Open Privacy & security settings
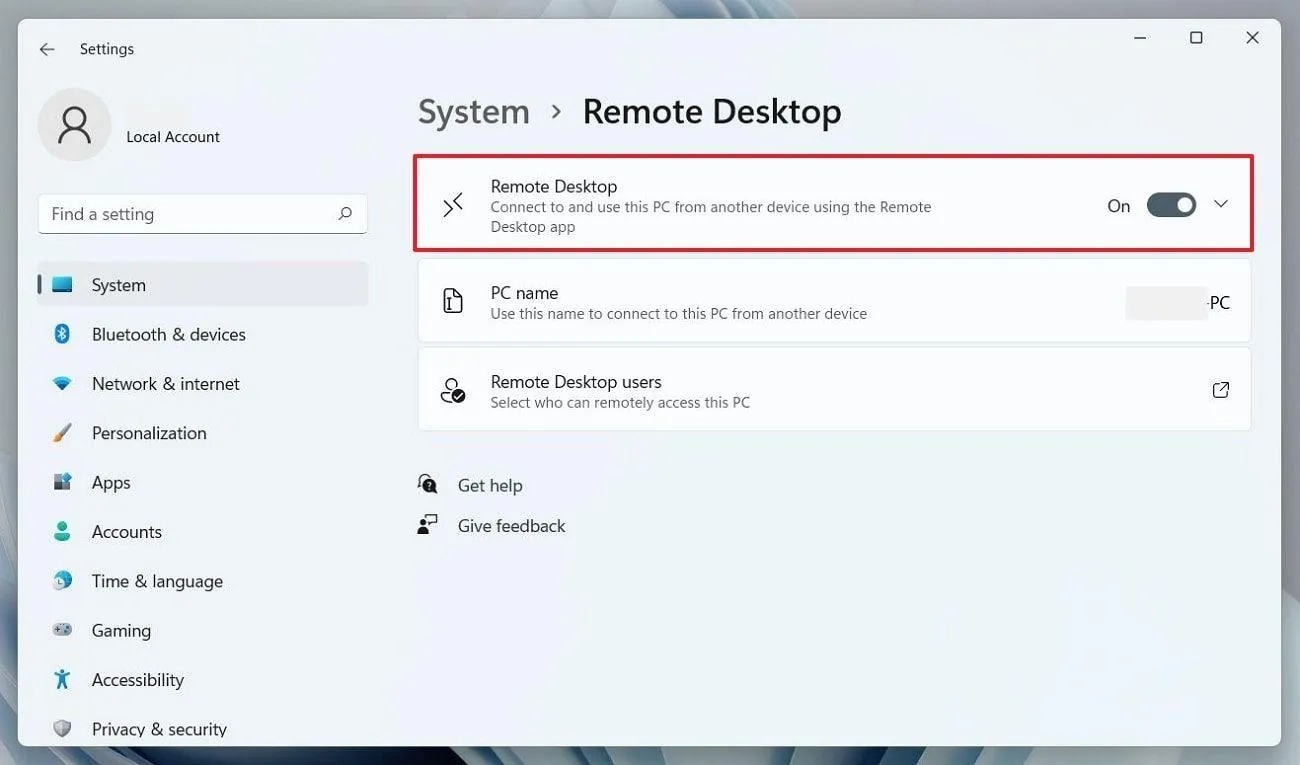This screenshot has height=765, width=1300. click(203, 729)
